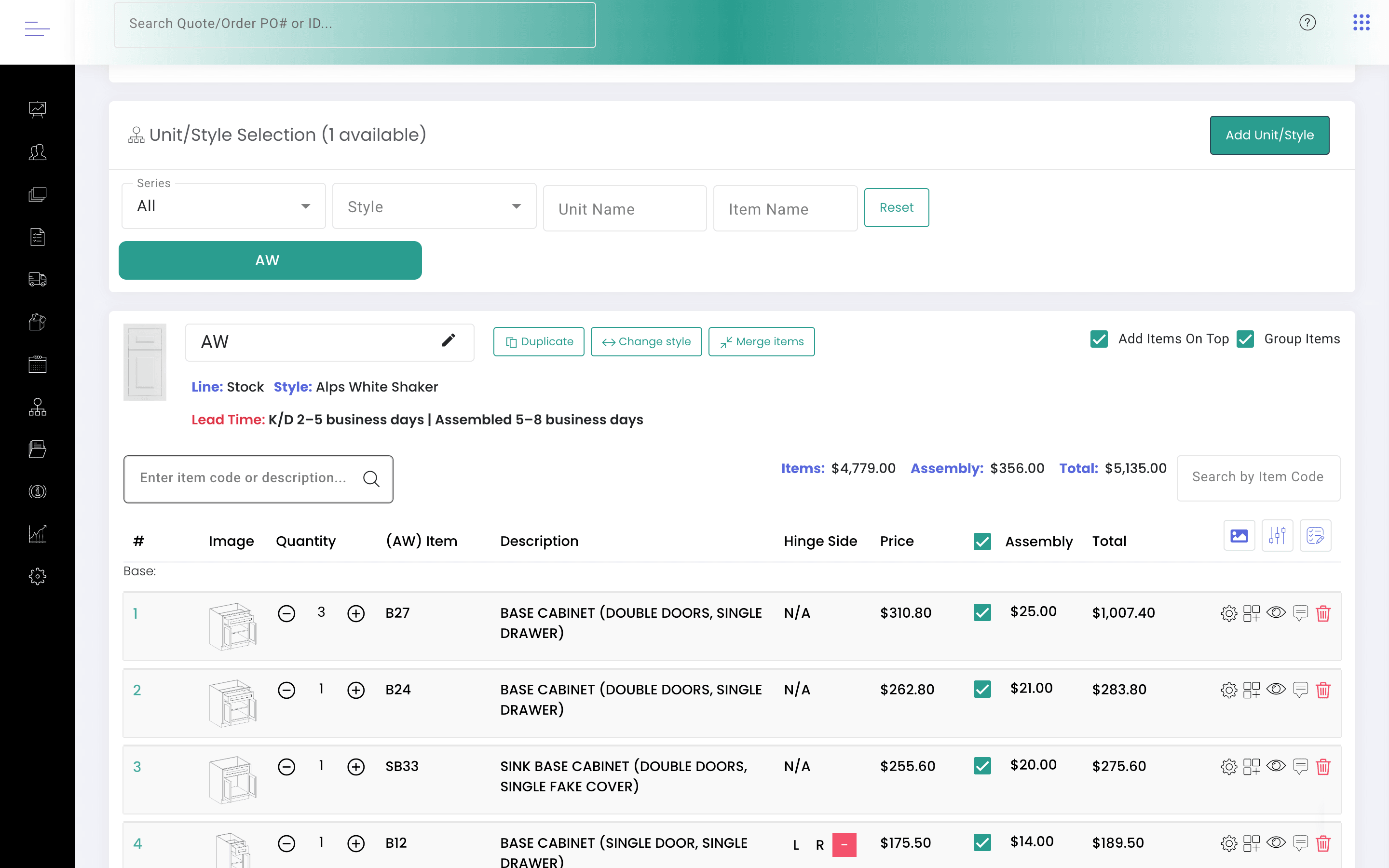Click the pencil icon to rename AW

[448, 340]
